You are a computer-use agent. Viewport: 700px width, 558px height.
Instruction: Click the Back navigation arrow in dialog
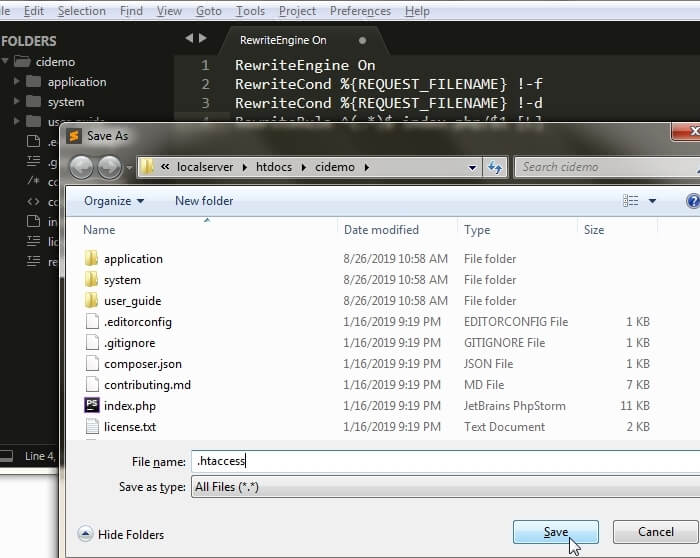click(81, 167)
